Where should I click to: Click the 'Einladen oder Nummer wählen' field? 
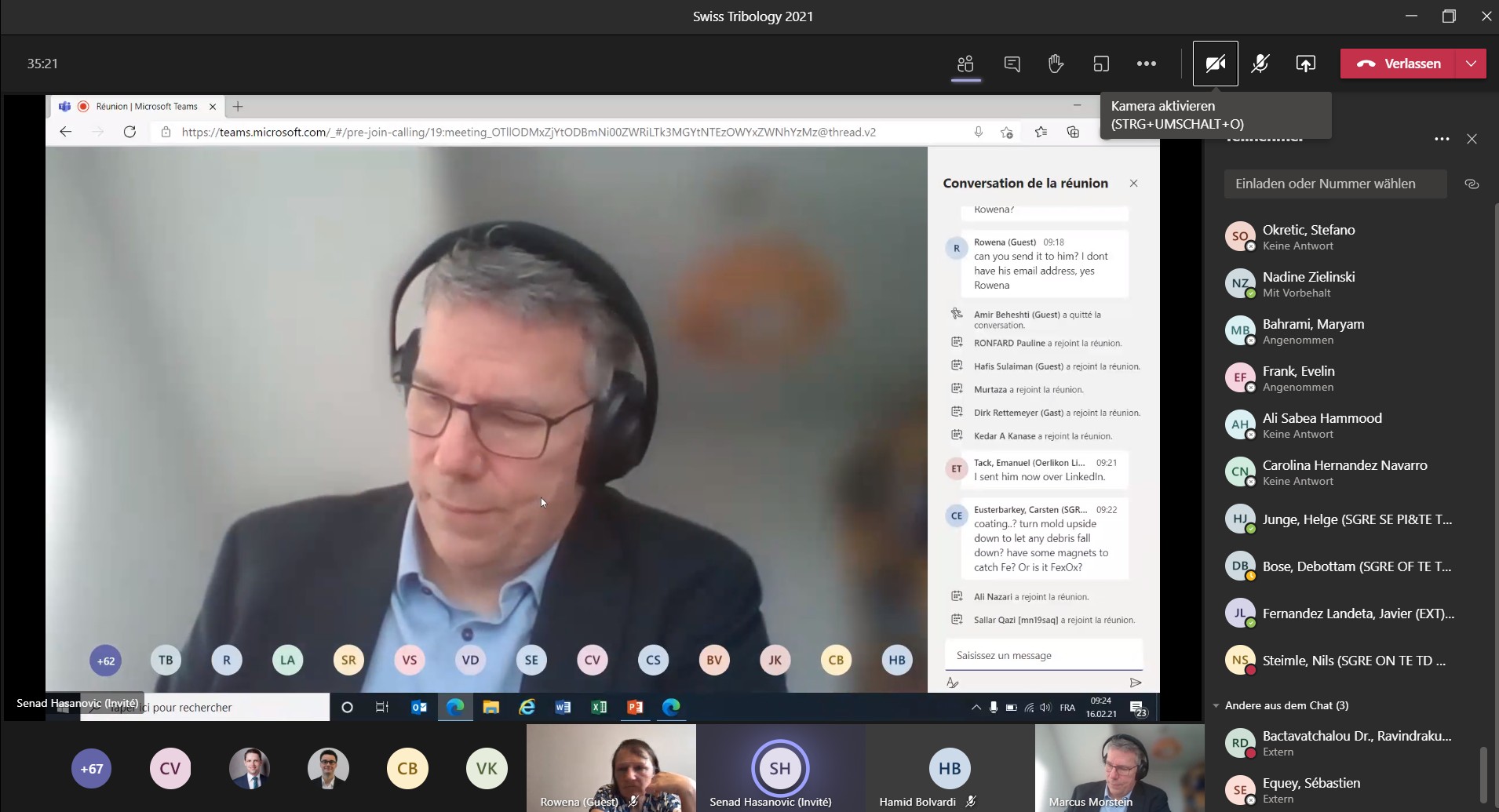(x=1334, y=184)
